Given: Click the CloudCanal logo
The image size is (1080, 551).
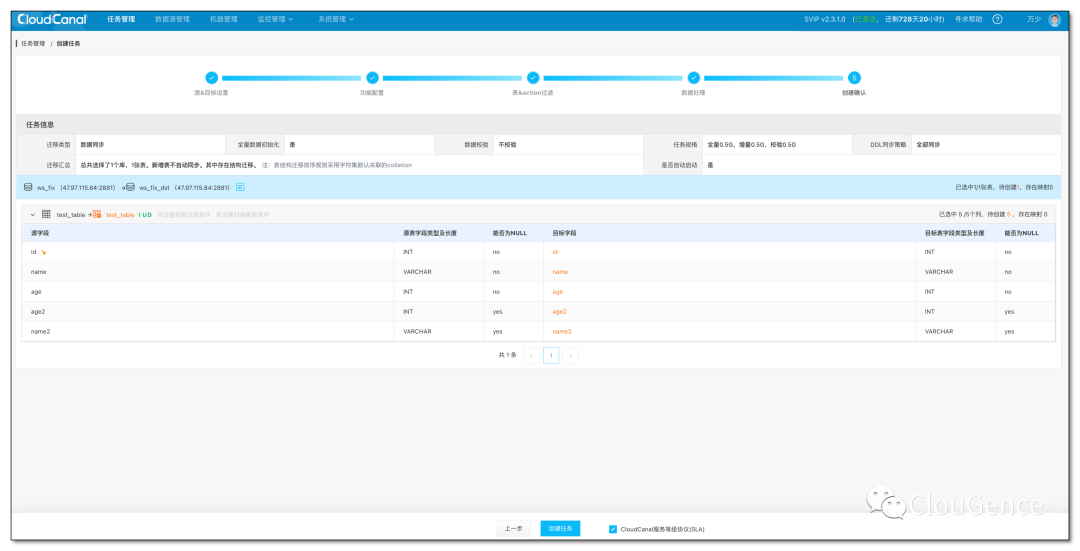Looking at the screenshot, I should click(x=52, y=19).
